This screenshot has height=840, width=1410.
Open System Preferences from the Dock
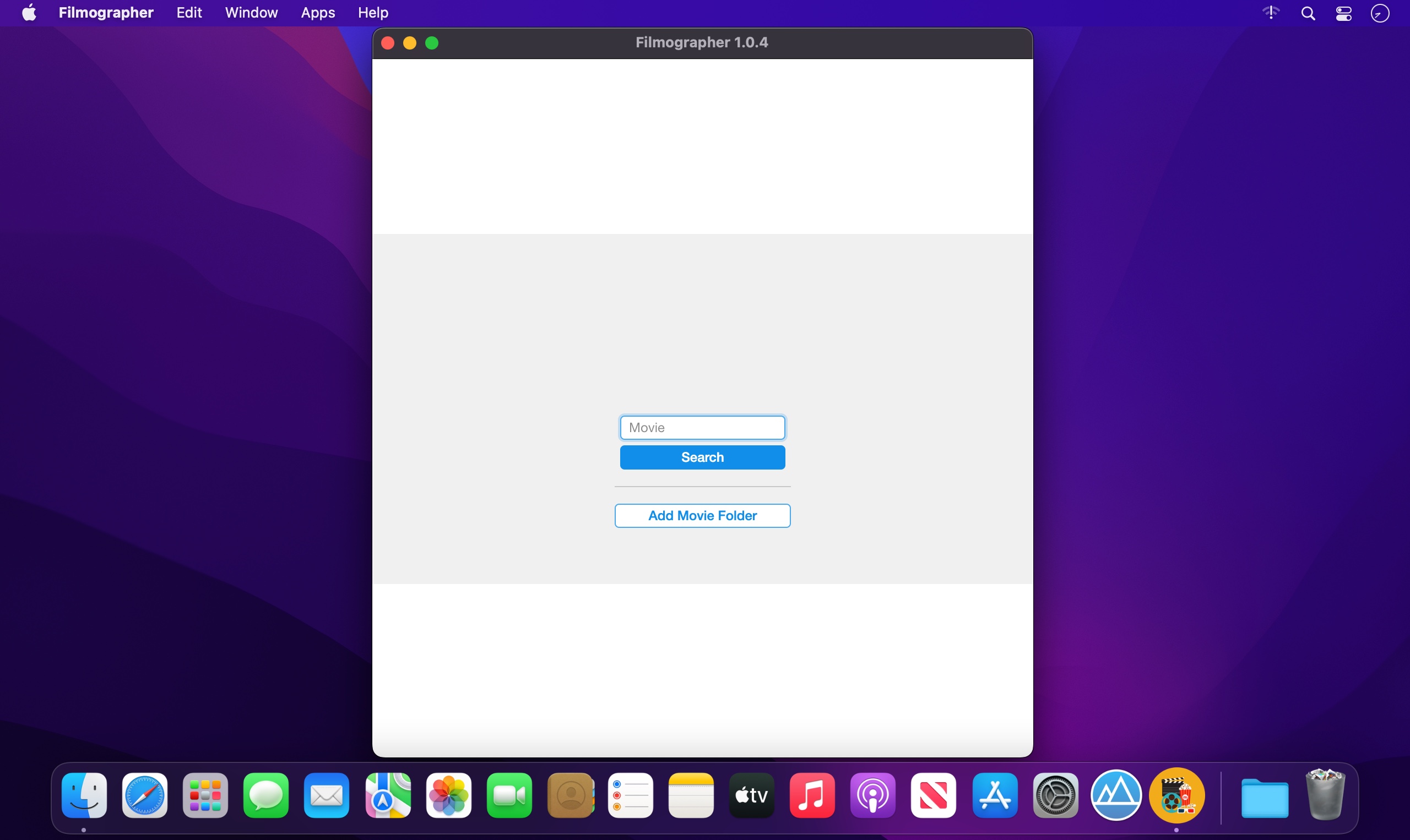(x=1055, y=795)
